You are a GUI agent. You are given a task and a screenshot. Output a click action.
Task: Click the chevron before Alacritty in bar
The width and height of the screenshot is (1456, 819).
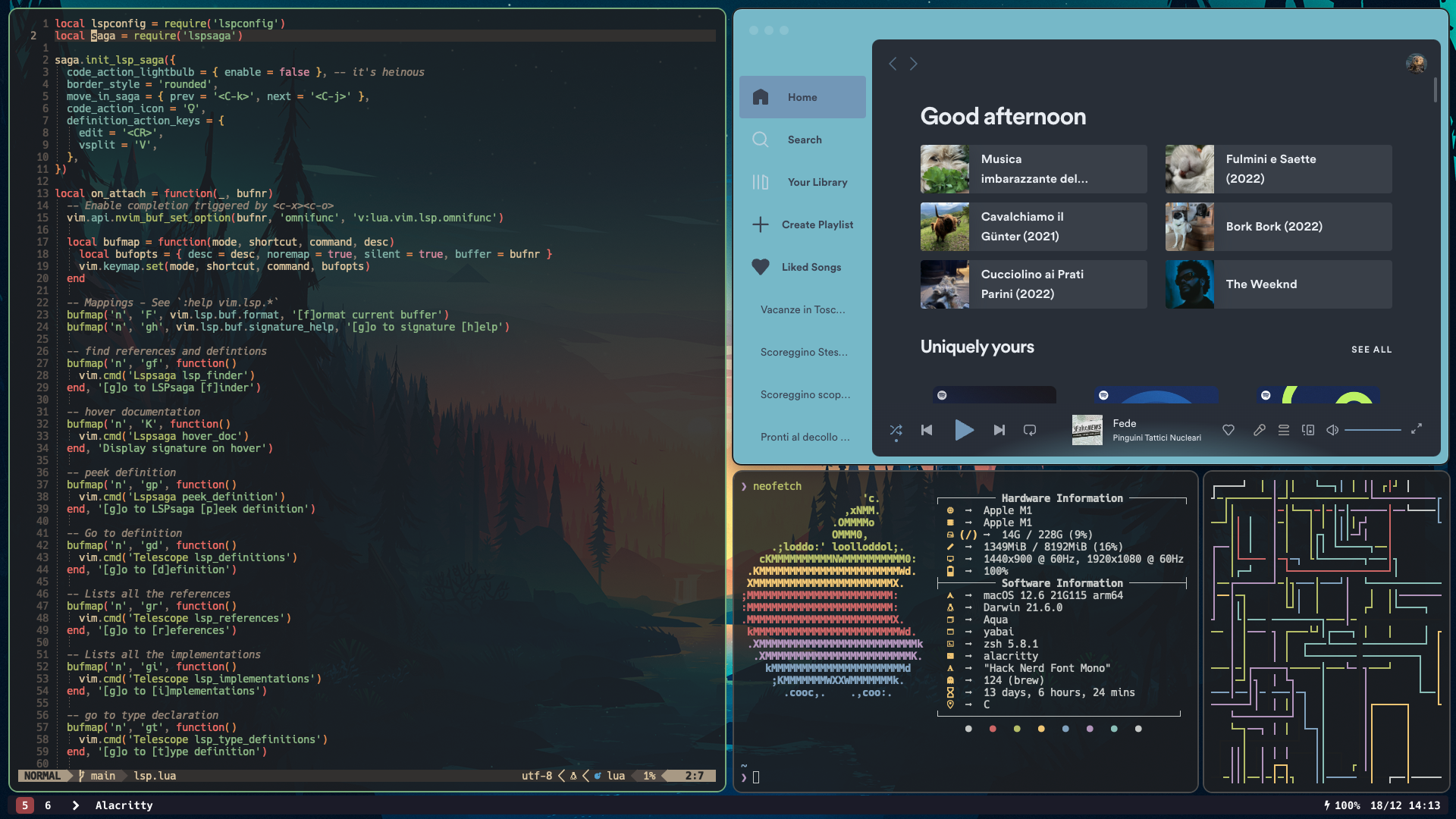(x=75, y=805)
